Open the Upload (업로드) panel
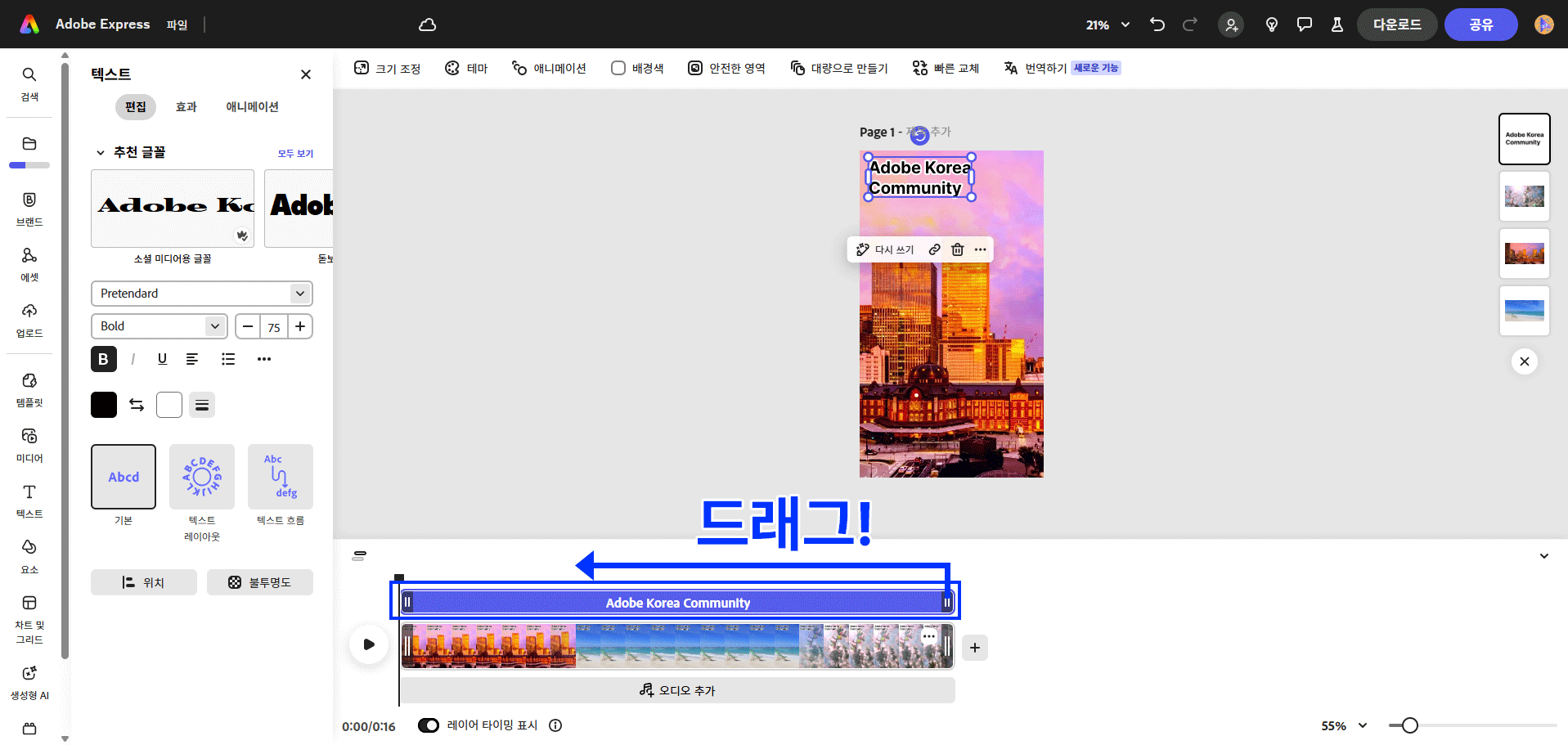Viewport: 1568px width, 745px height. pyautogui.click(x=29, y=321)
